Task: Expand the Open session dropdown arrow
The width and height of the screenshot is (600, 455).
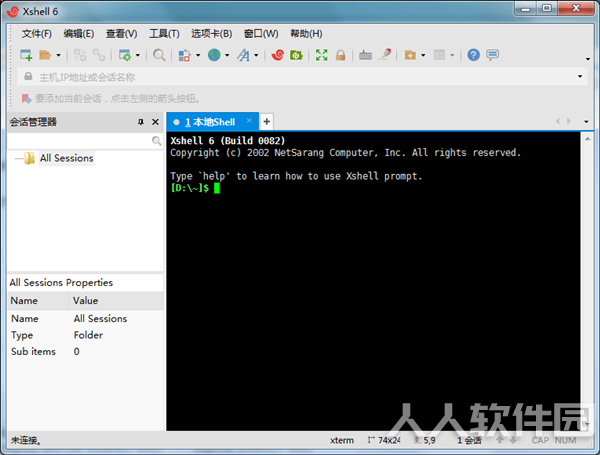Action: [59, 55]
